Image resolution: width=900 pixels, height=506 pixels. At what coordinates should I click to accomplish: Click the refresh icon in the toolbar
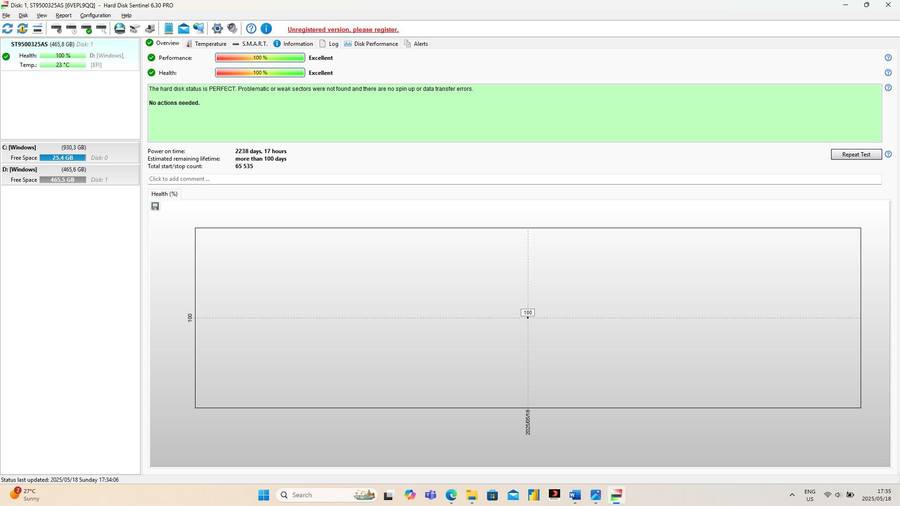click(x=8, y=29)
